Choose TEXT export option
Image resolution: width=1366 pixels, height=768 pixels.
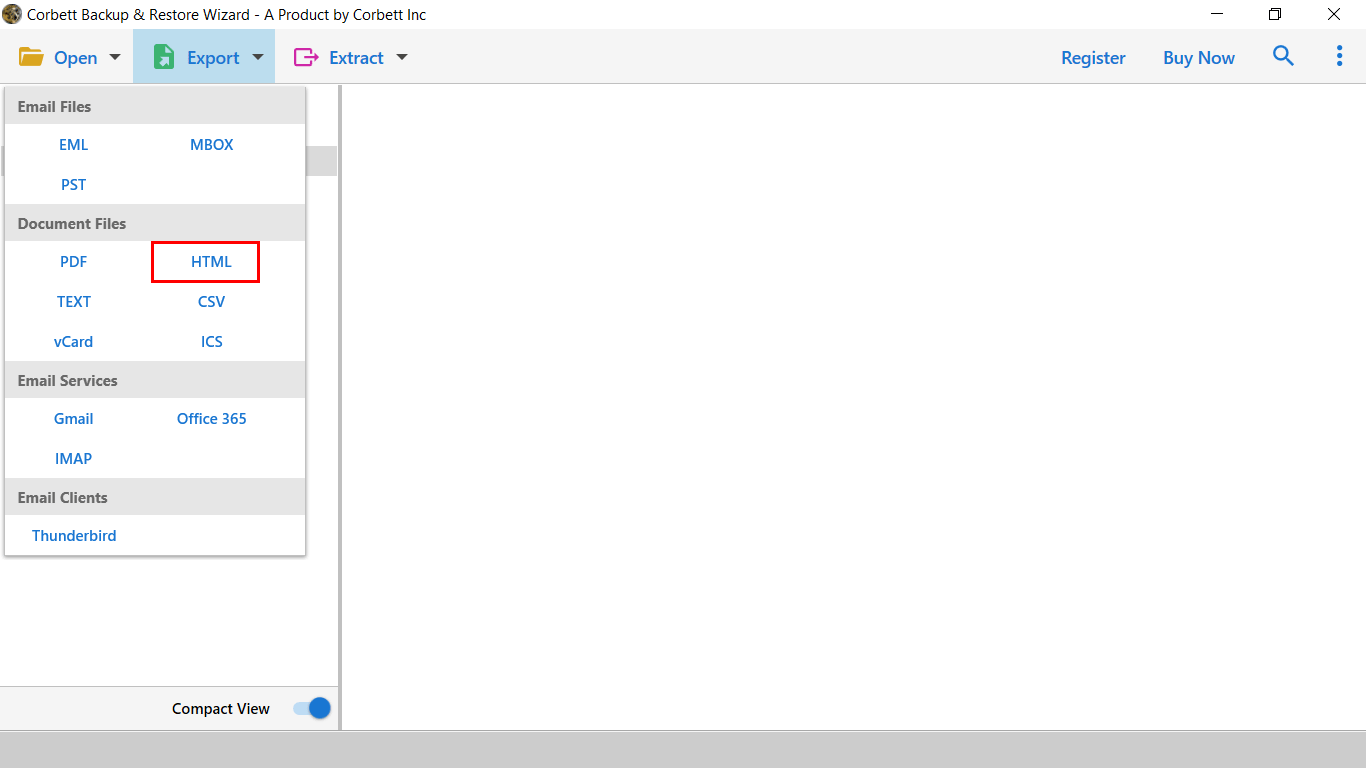click(x=73, y=302)
